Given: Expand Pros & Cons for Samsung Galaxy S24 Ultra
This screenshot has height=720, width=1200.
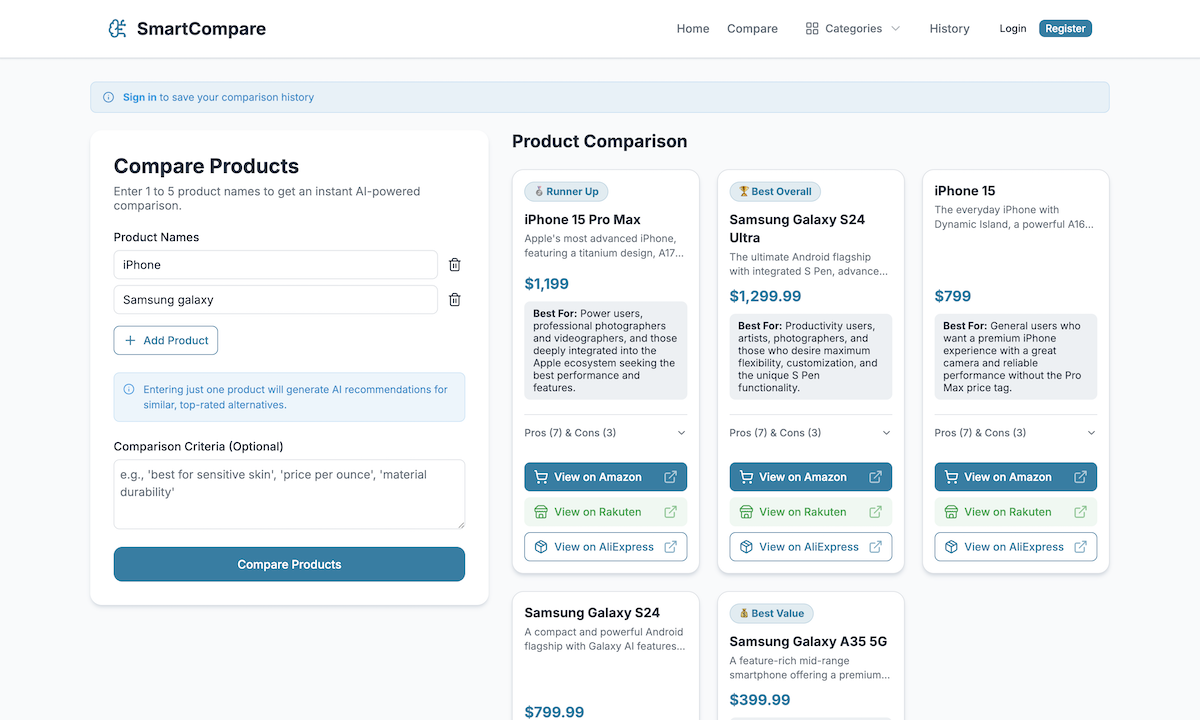Looking at the screenshot, I should 810,432.
